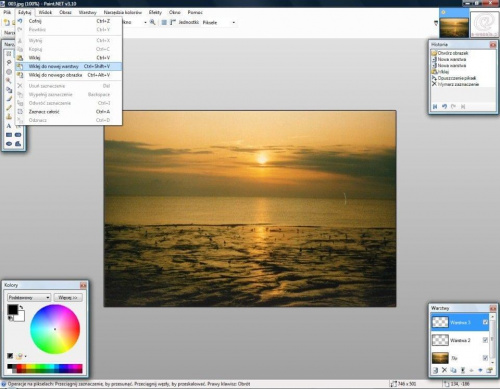The width and height of the screenshot is (500, 389).
Task: Fast forward history to the last step
Action: [463, 107]
